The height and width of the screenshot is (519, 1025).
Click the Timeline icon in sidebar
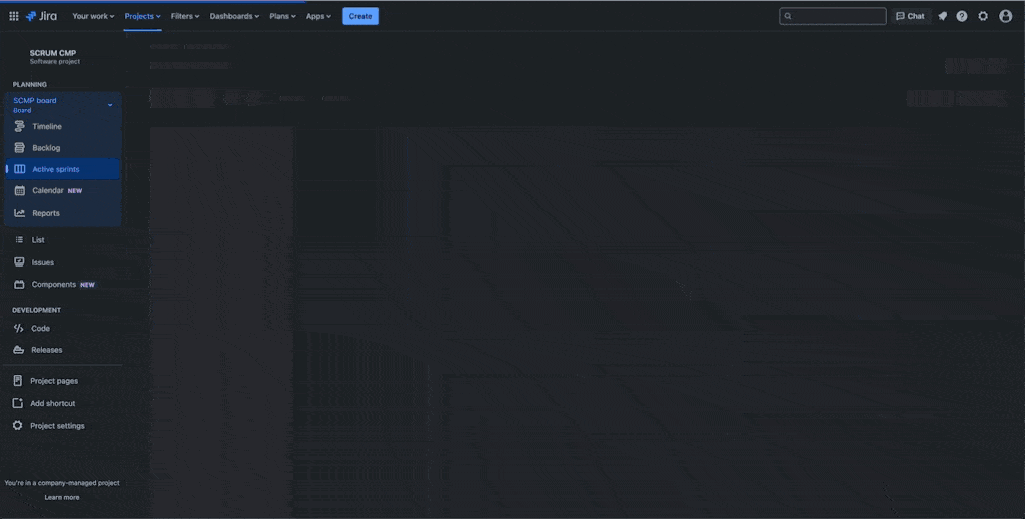20,127
